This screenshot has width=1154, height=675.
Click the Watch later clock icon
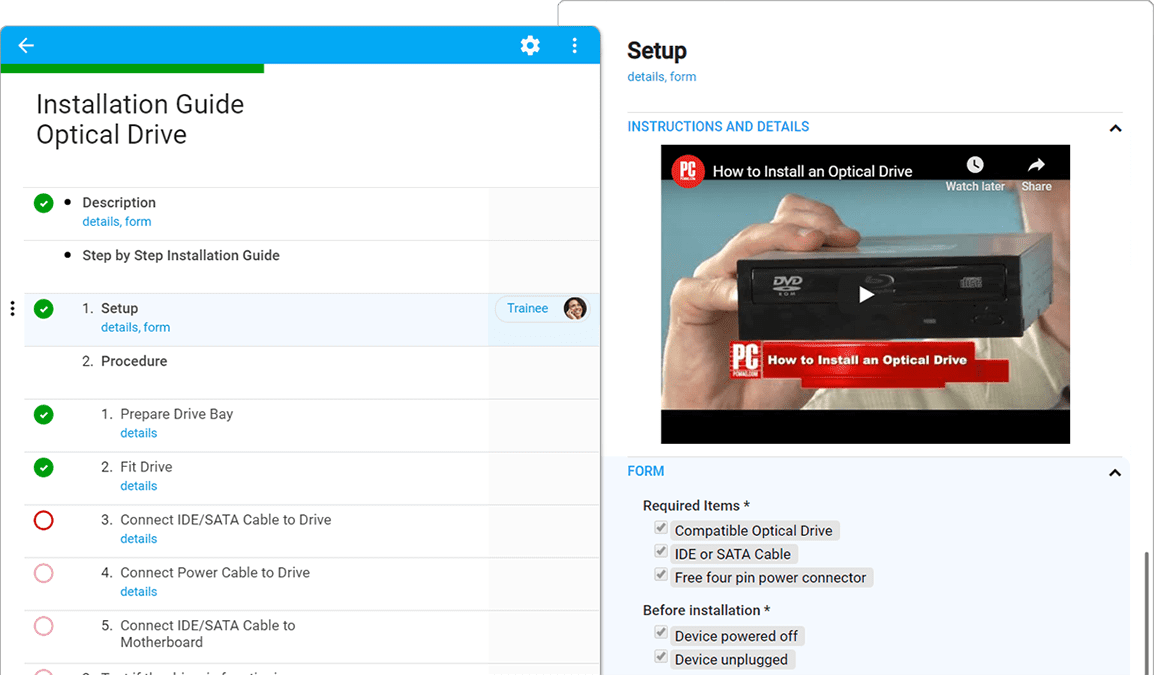tap(974, 165)
